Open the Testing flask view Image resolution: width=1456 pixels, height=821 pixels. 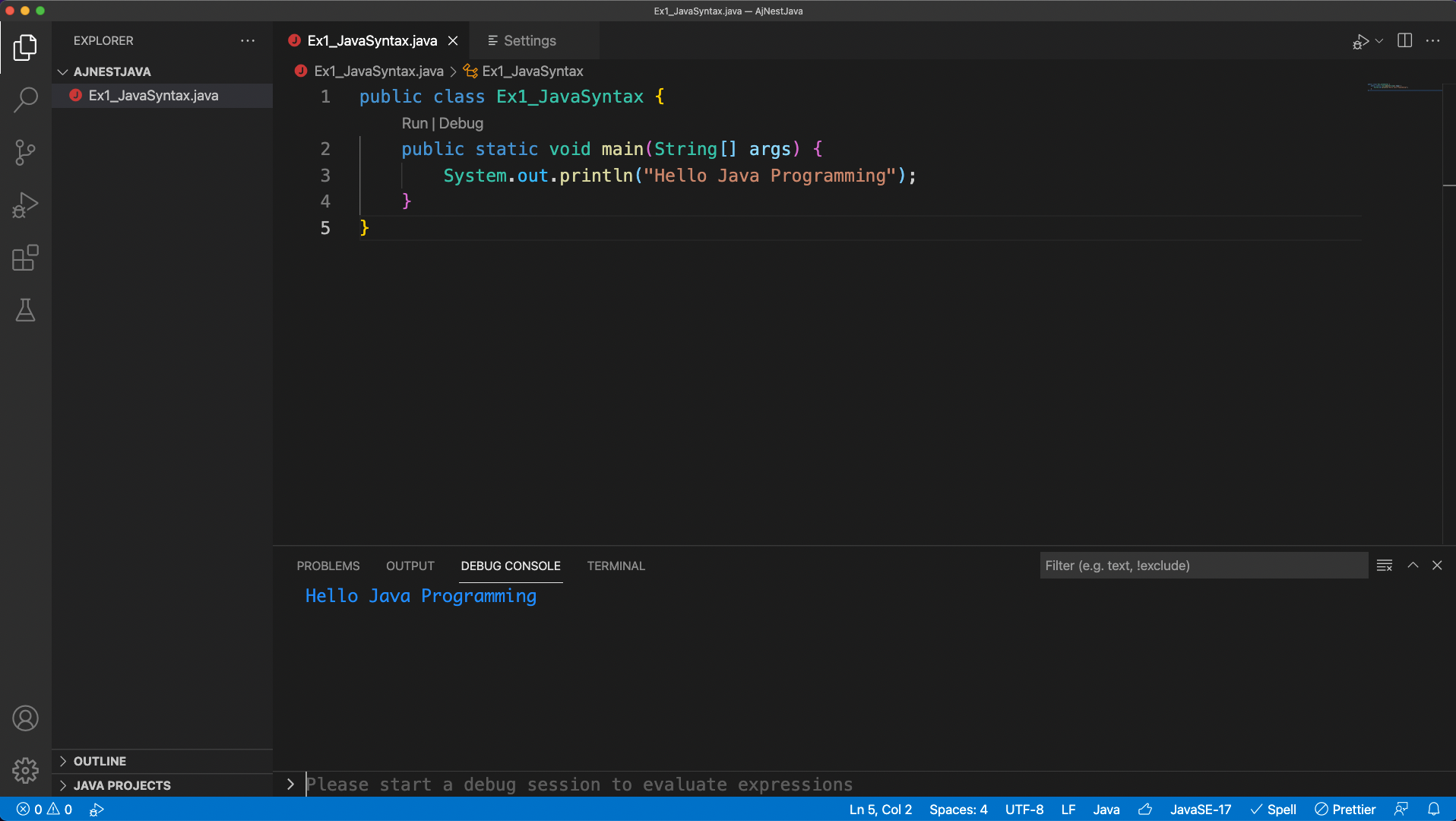[25, 310]
